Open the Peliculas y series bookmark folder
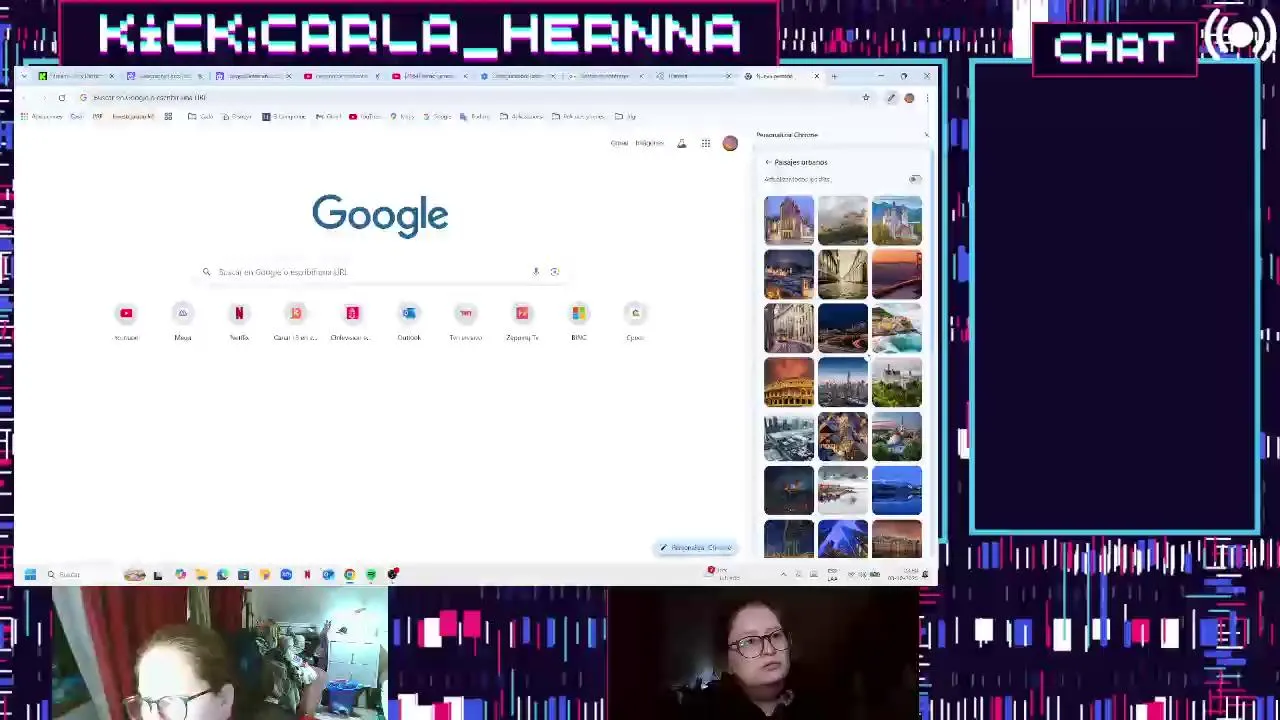This screenshot has height=720, width=1280. (577, 117)
